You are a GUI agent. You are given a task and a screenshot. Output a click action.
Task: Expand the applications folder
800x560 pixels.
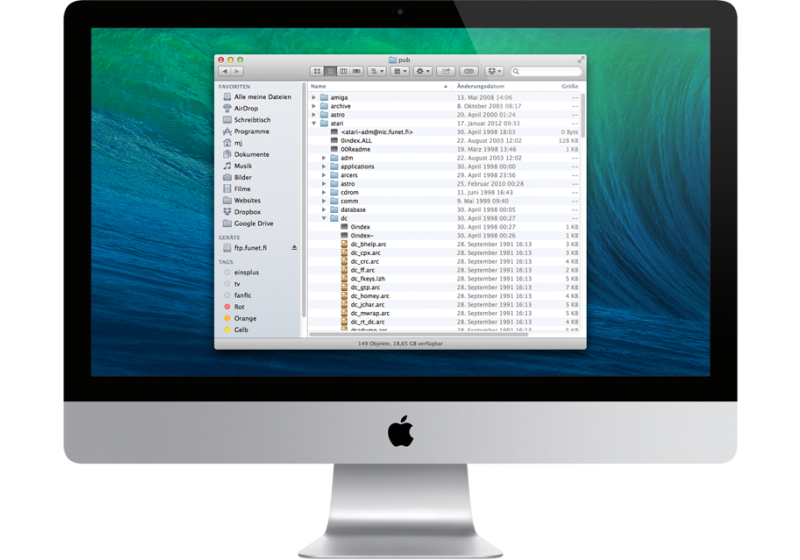click(324, 166)
